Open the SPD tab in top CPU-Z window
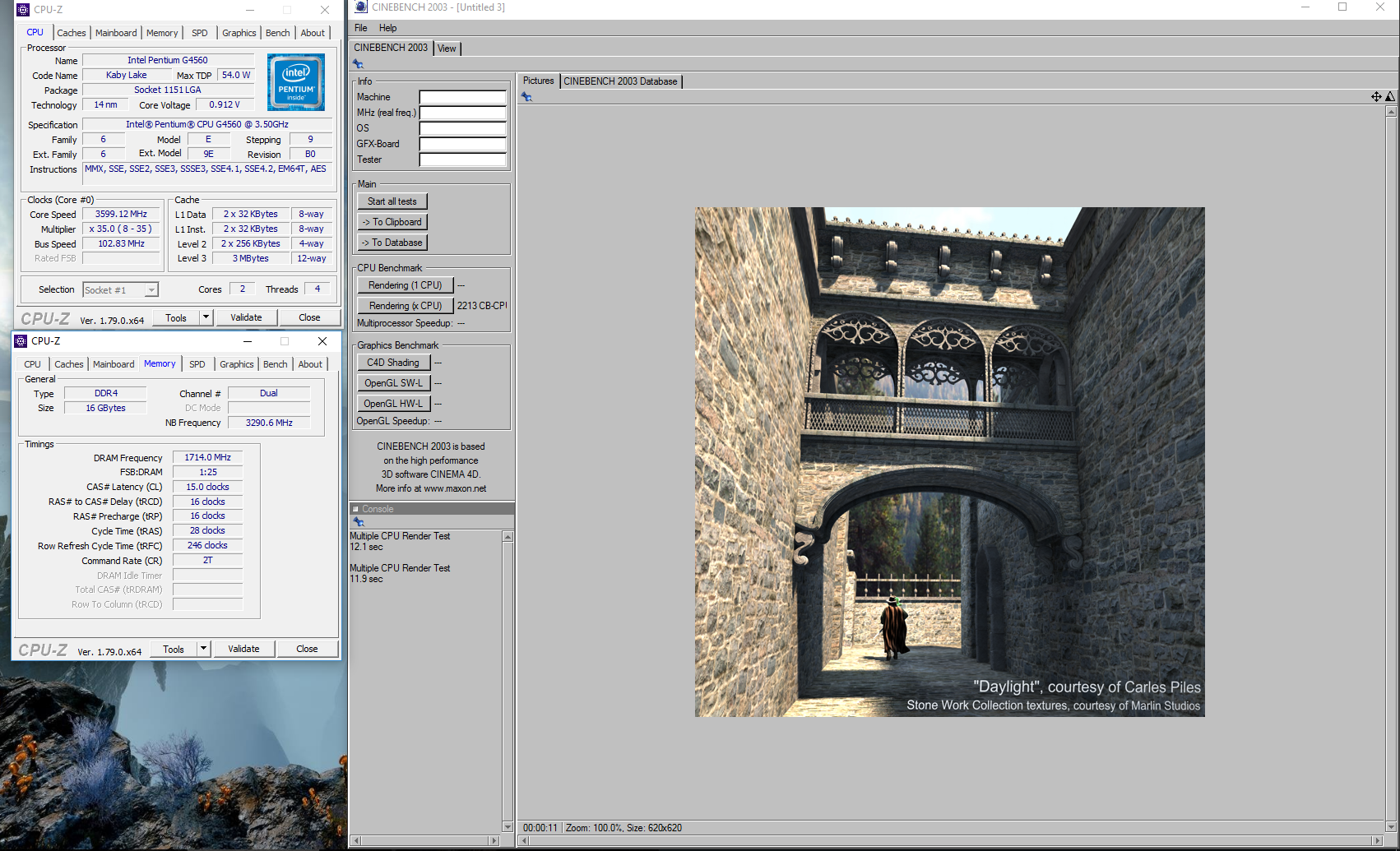The image size is (1400, 851). tap(200, 33)
